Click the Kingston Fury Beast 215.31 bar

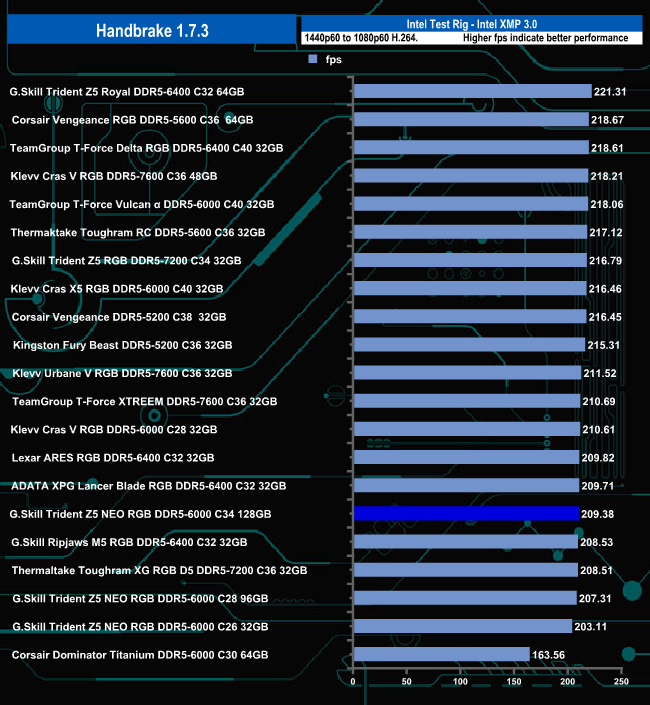469,344
